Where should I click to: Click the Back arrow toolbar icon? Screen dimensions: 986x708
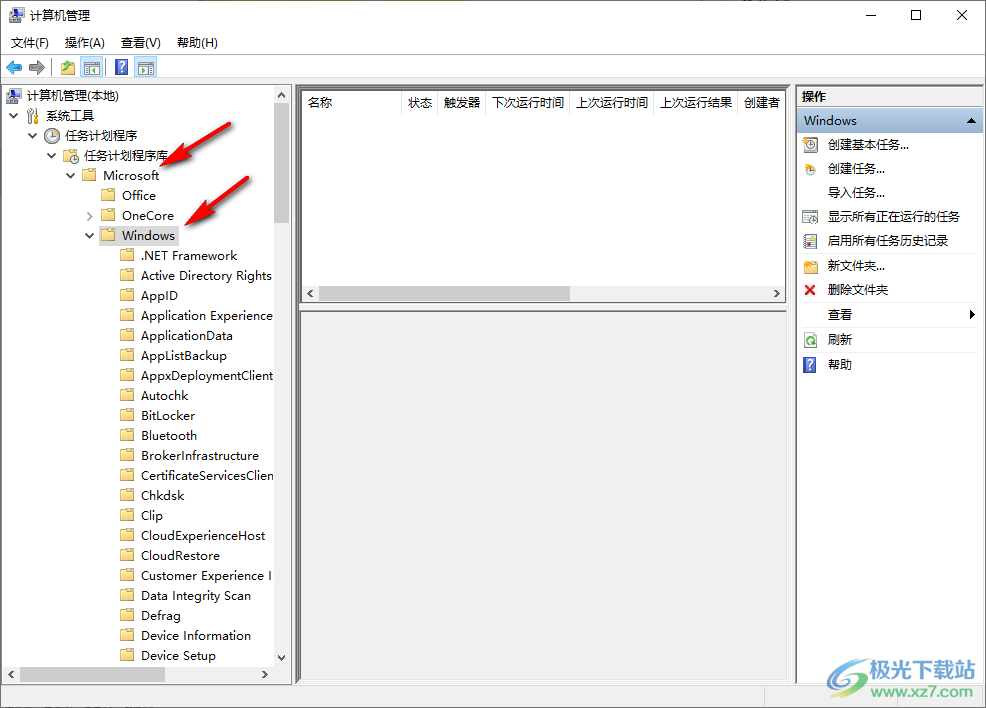point(14,67)
